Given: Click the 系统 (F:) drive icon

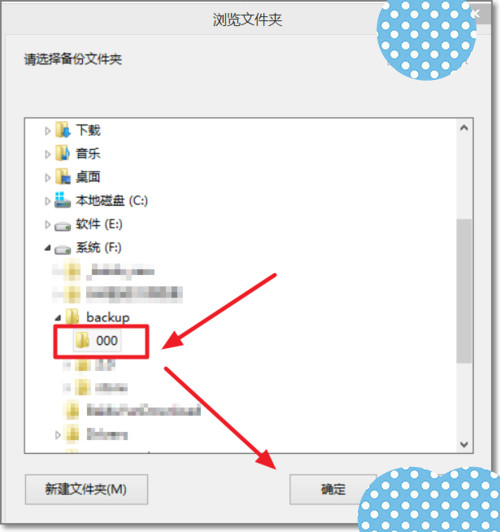Looking at the screenshot, I should point(62,249).
